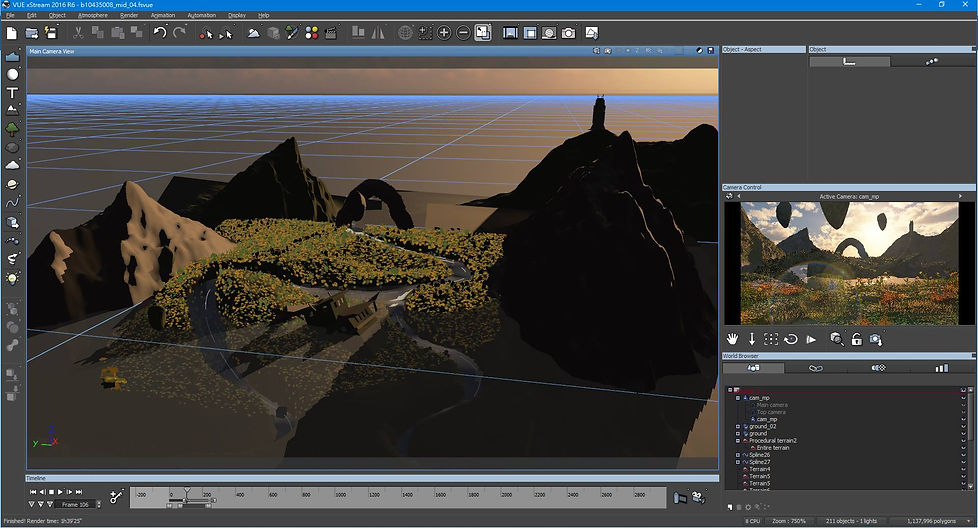Click the padlock icon in Camera Control
The image size is (978, 528).
(857, 339)
